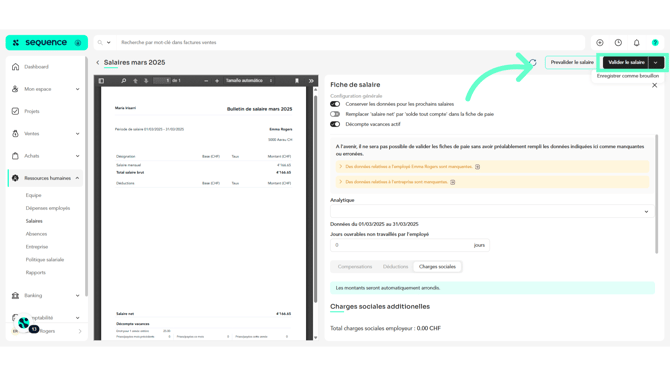Screen dimensions: 670x376
Task: Open Entreprise in the sidebar
Action: coord(37,247)
